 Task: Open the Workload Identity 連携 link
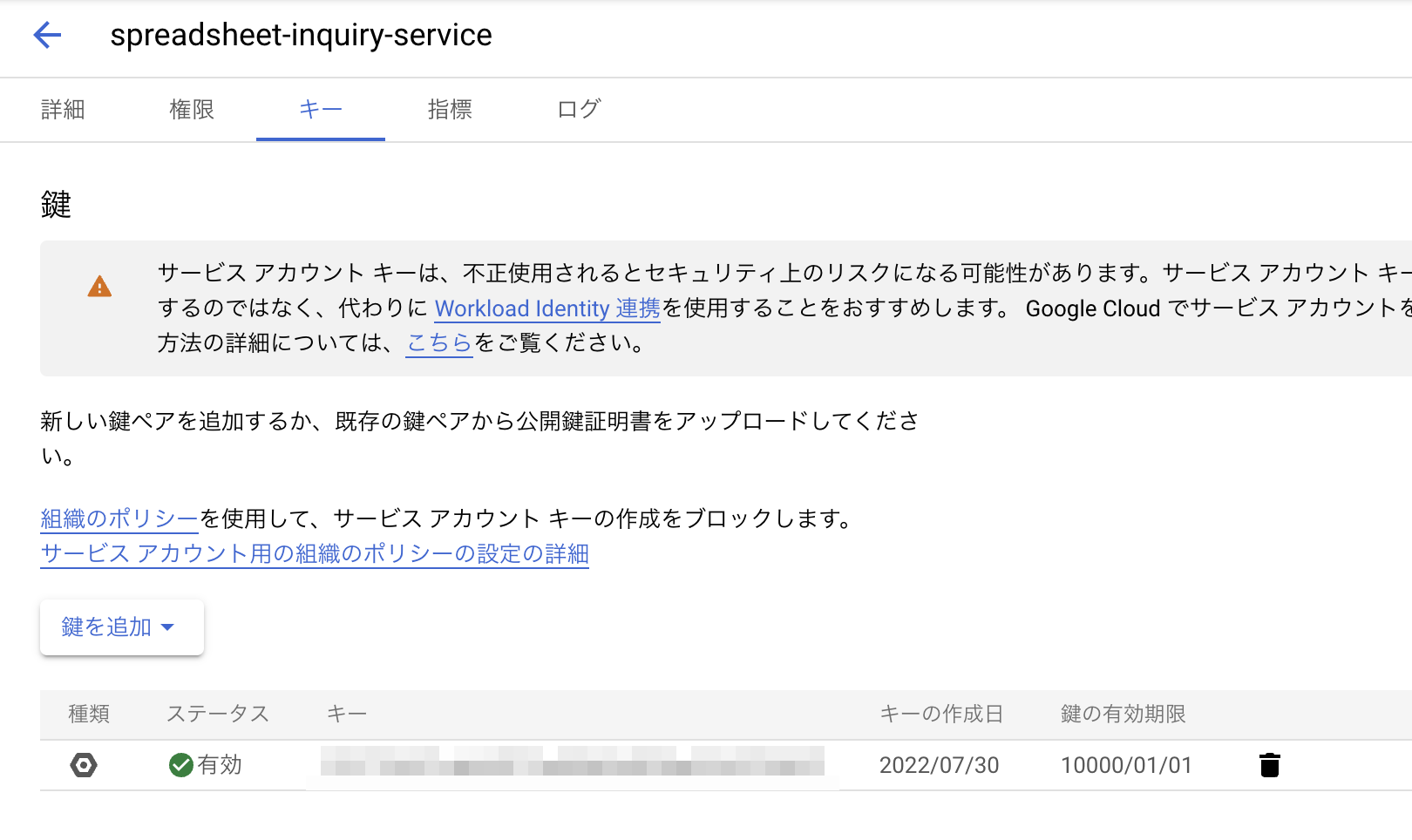coord(547,308)
